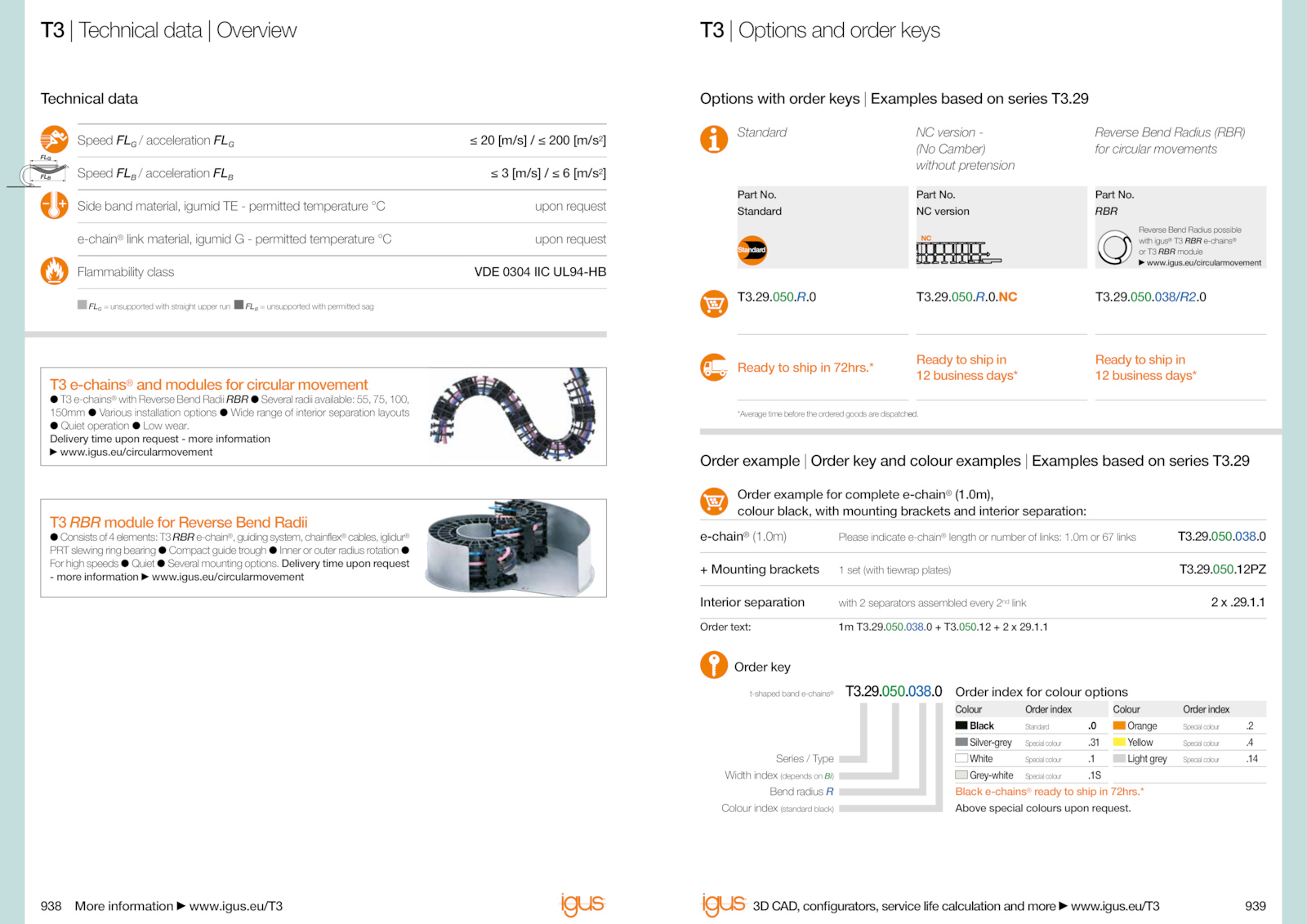Click the Colour index label
Image resolution: width=1307 pixels, height=924 pixels.
778,808
